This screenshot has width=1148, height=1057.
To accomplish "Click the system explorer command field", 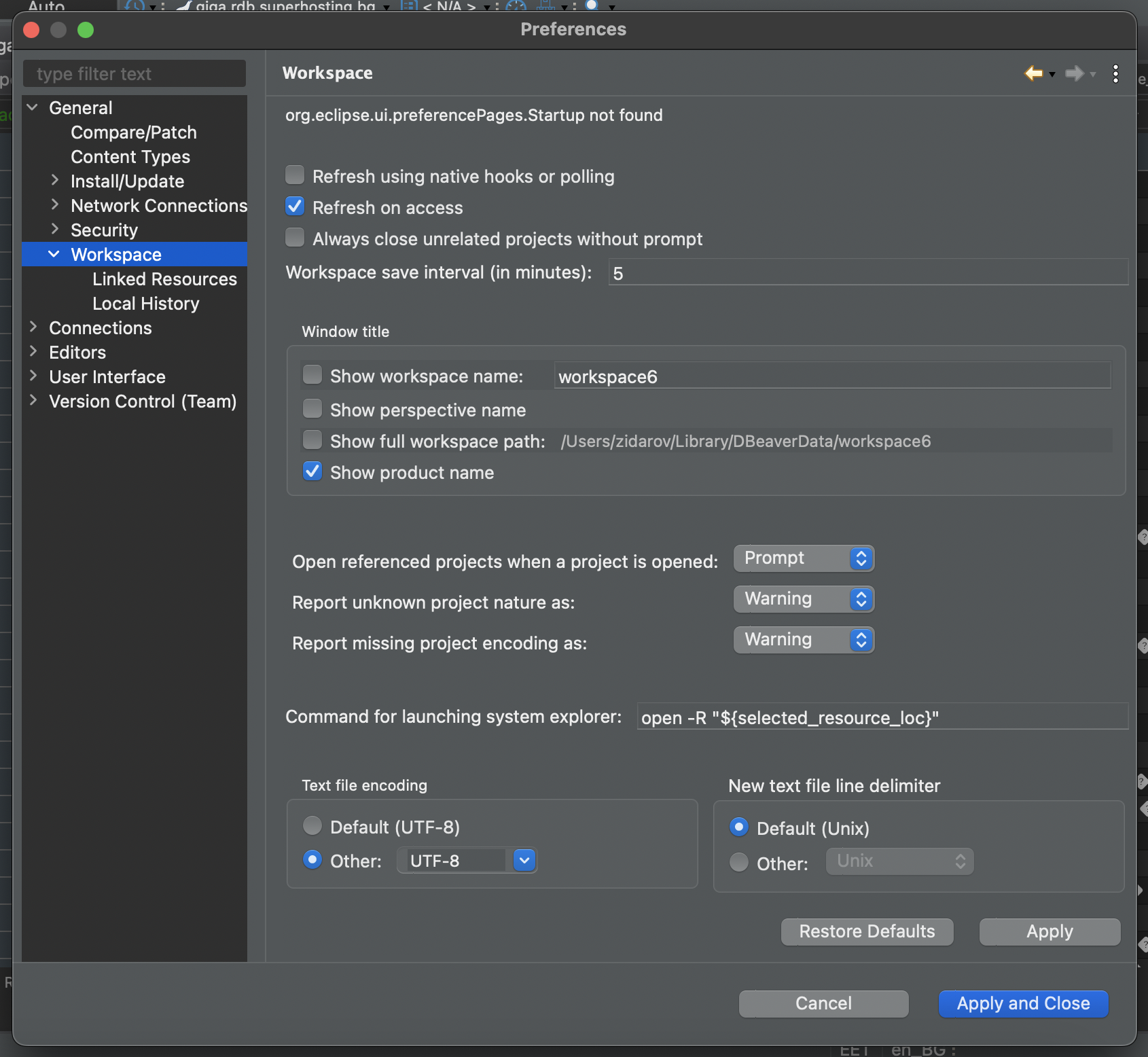I will point(883,717).
